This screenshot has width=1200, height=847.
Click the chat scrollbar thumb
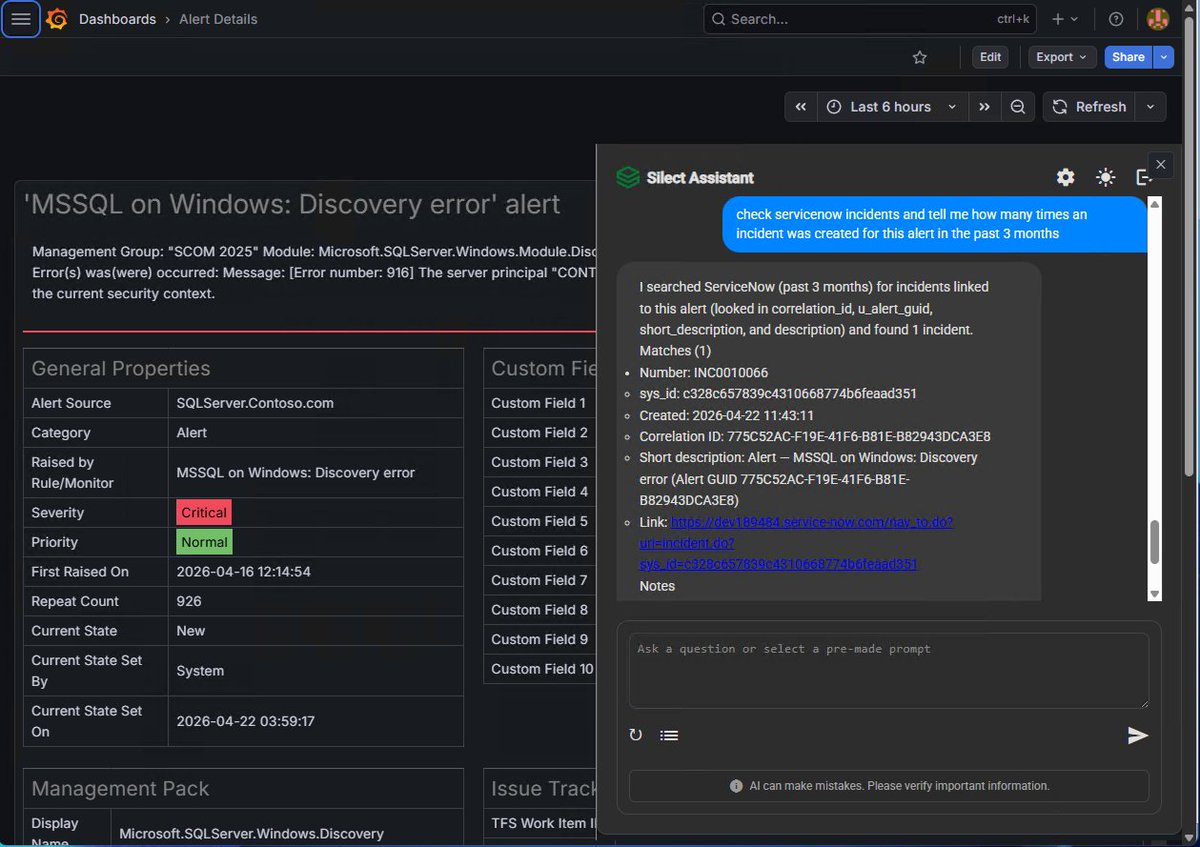pos(1155,542)
